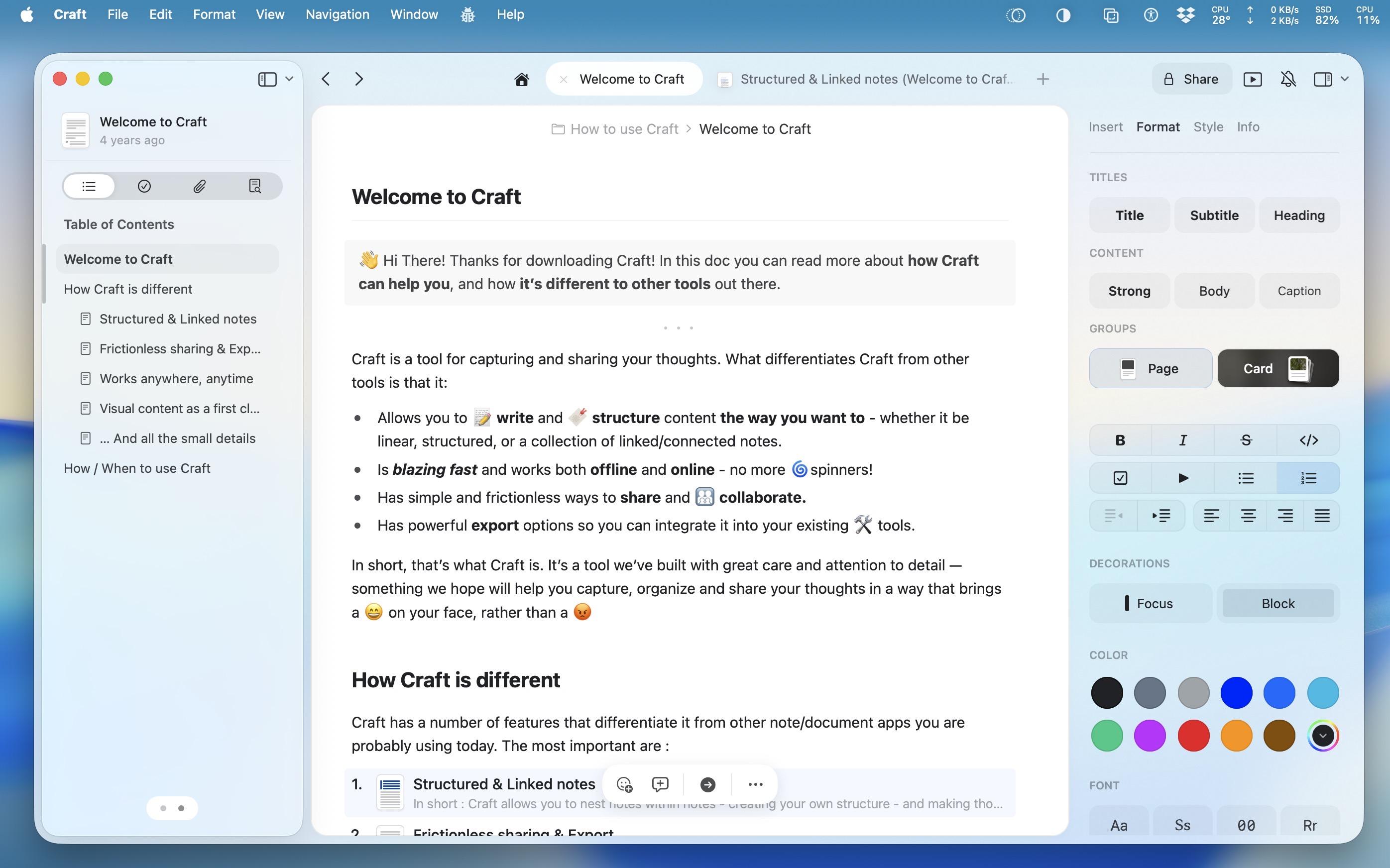The image size is (1390, 868).
Task: Open the Navigation menu
Action: (x=337, y=14)
